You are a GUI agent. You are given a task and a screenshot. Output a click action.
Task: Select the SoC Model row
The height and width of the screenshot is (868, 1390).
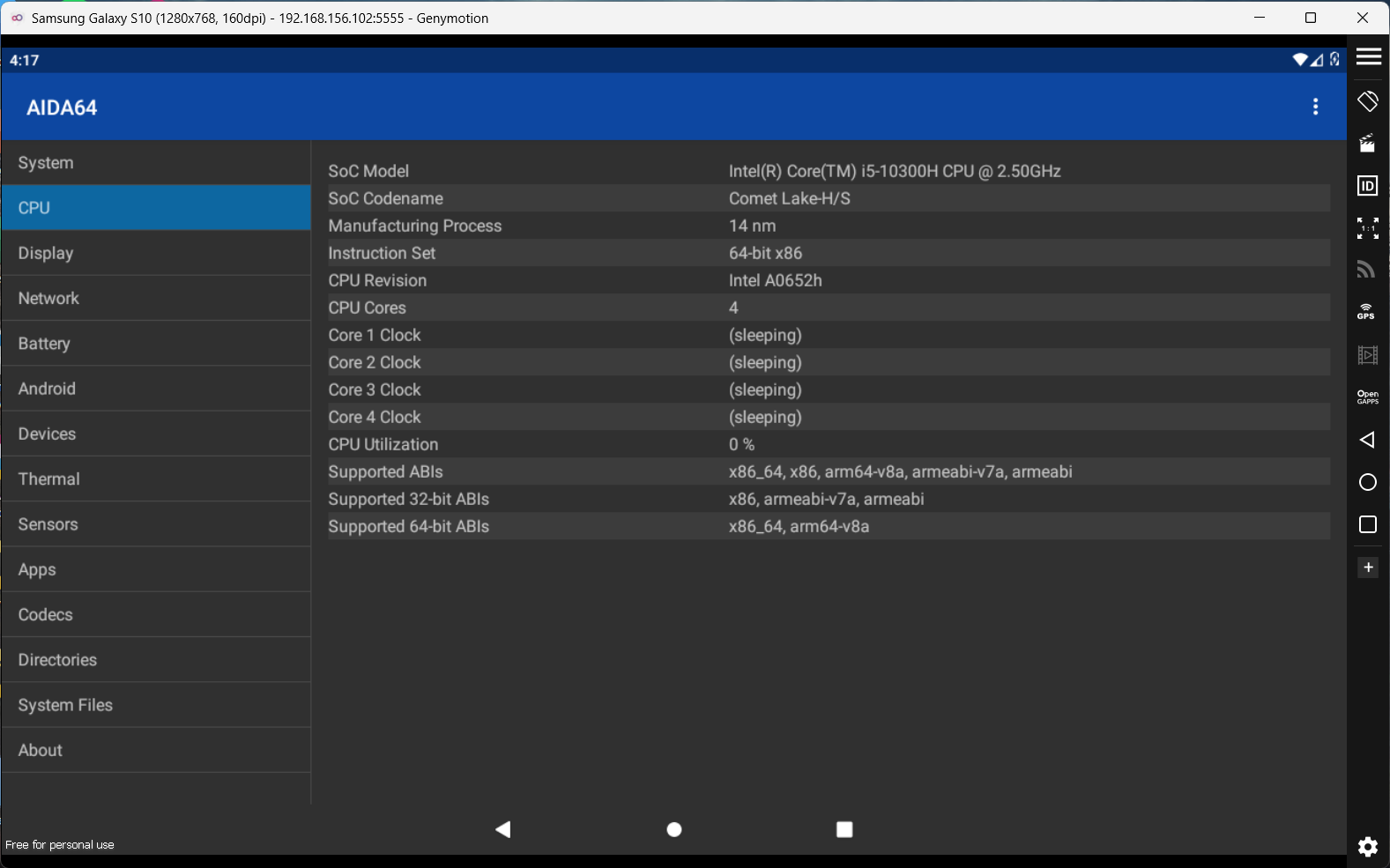[x=829, y=171]
